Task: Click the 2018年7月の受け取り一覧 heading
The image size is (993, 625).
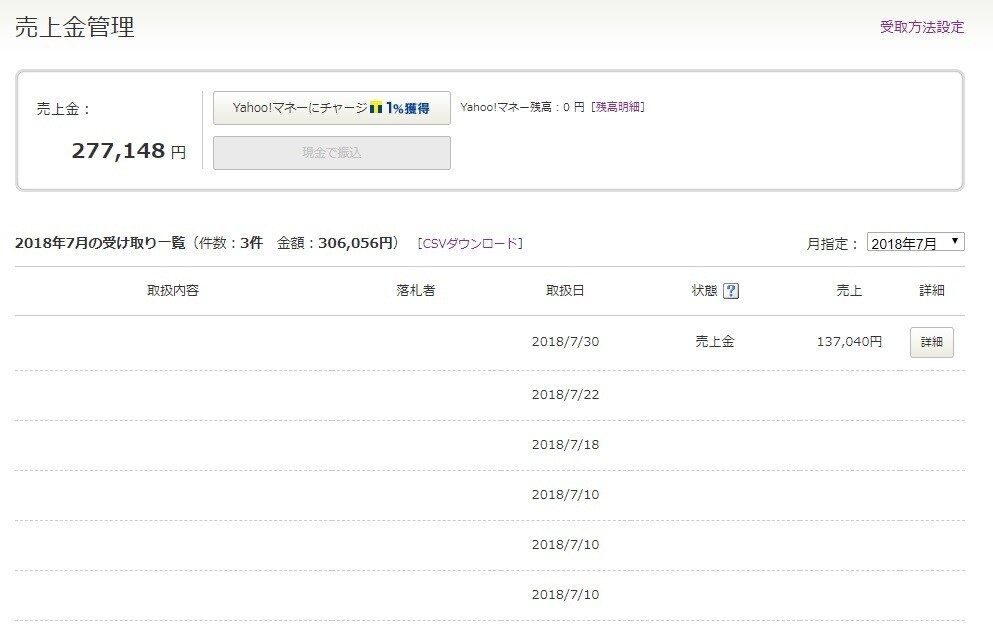Action: 100,243
